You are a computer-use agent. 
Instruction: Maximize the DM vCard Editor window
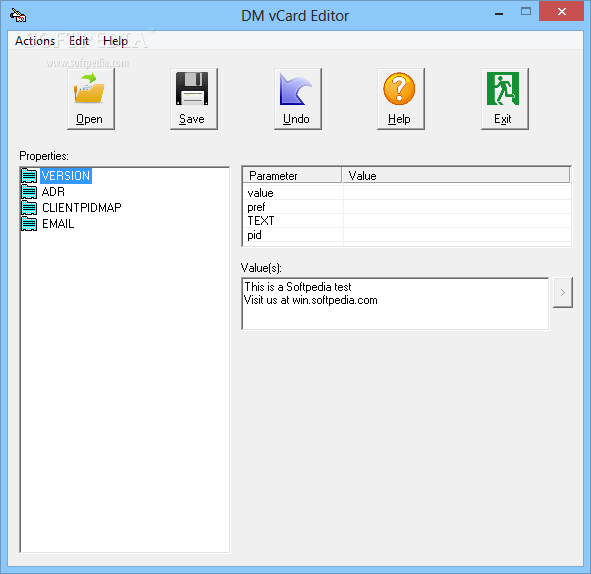(x=526, y=12)
